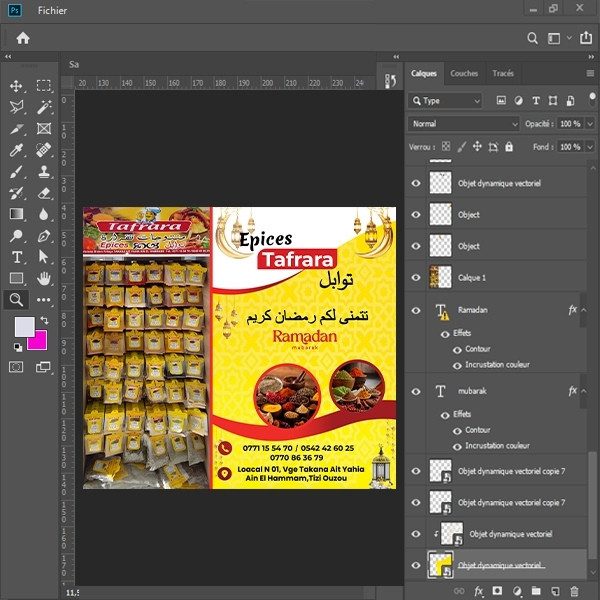The width and height of the screenshot is (600, 600).
Task: Collapse the Ramadan layer effects list
Action: click(588, 311)
